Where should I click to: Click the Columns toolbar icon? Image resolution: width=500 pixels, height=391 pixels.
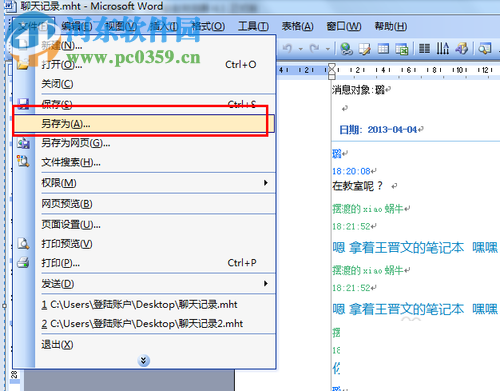click(x=424, y=49)
